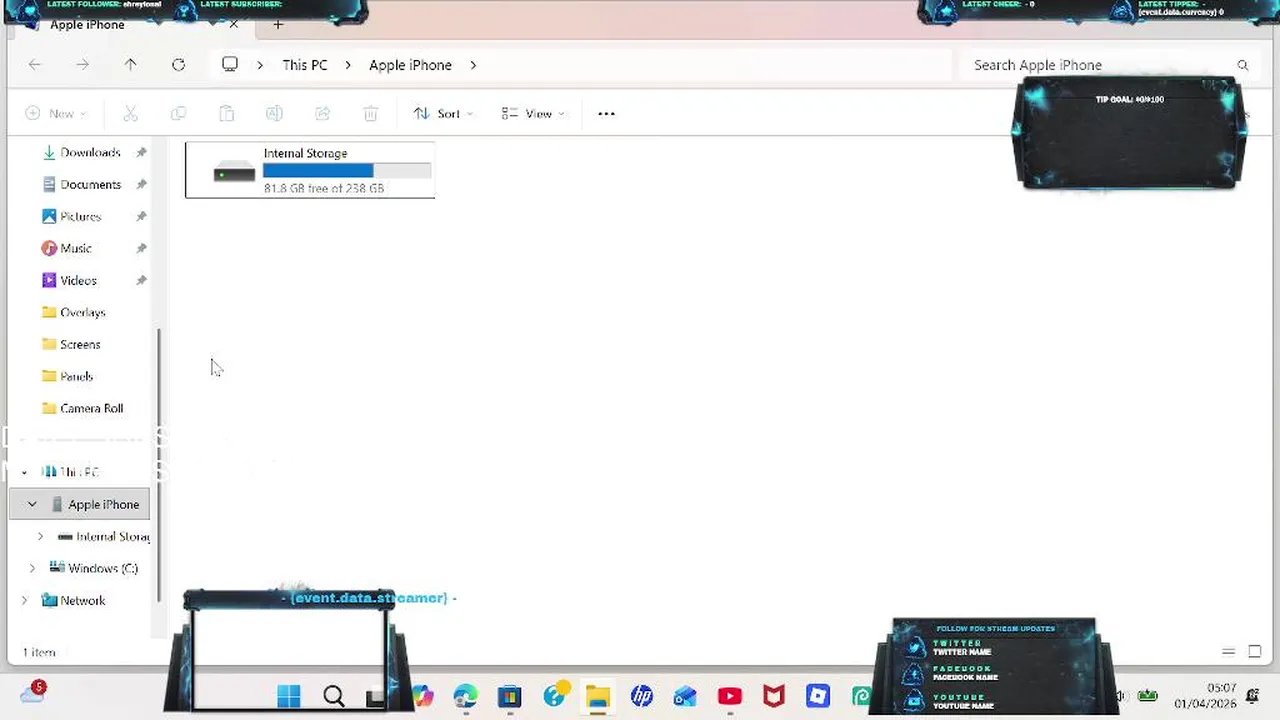The image size is (1280, 720).
Task: Select the Share icon in toolbar
Action: pos(322,114)
